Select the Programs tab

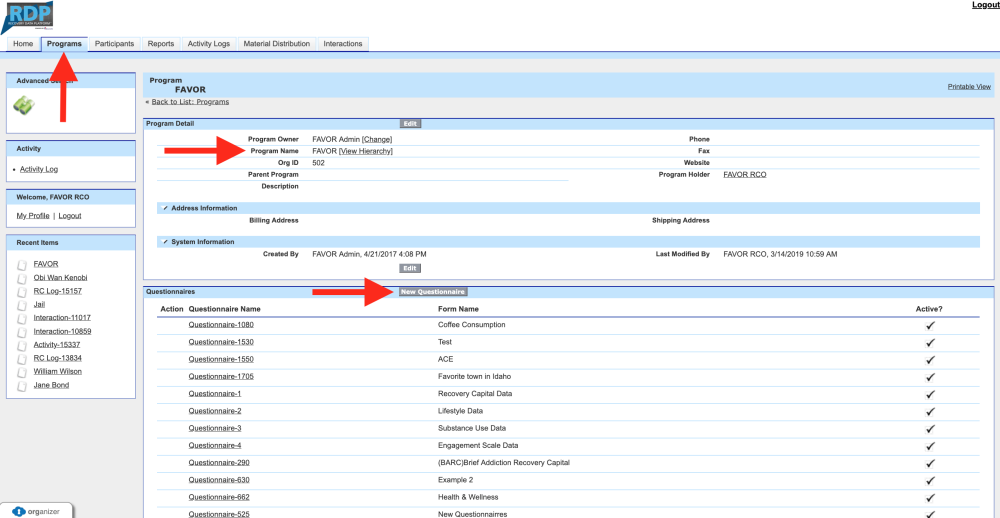tap(64, 44)
